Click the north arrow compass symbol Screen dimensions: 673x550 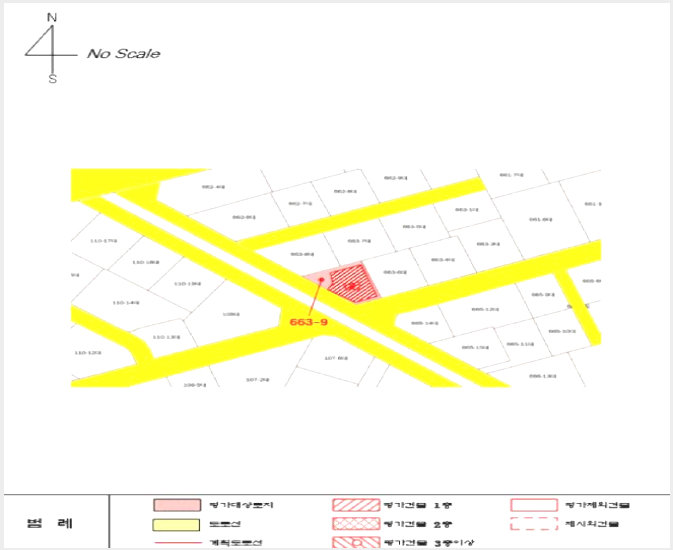point(52,48)
